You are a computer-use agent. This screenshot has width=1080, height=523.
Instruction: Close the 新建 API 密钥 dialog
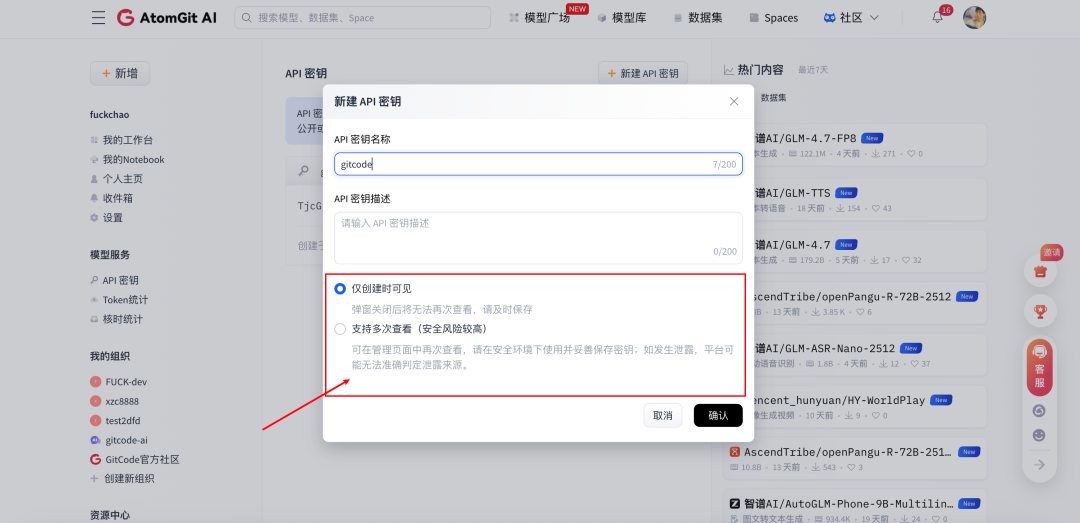pos(734,101)
